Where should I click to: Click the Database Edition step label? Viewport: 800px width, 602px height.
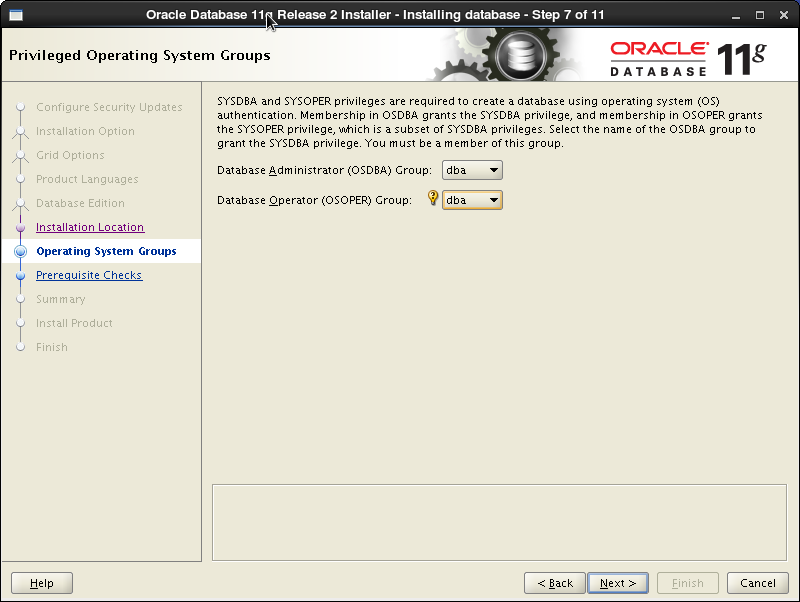coord(80,203)
